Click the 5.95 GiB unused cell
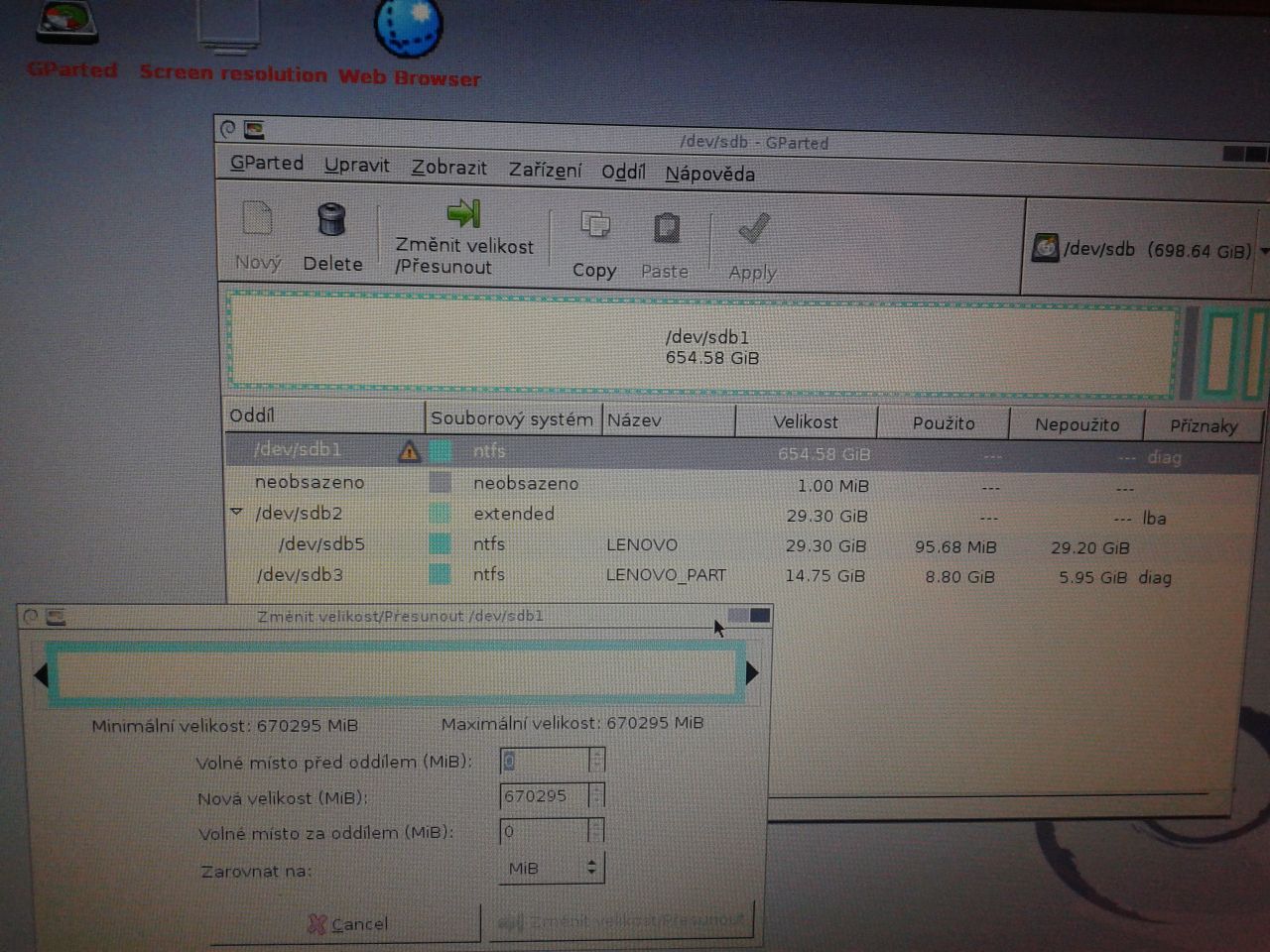The height and width of the screenshot is (952, 1270). tap(1092, 577)
